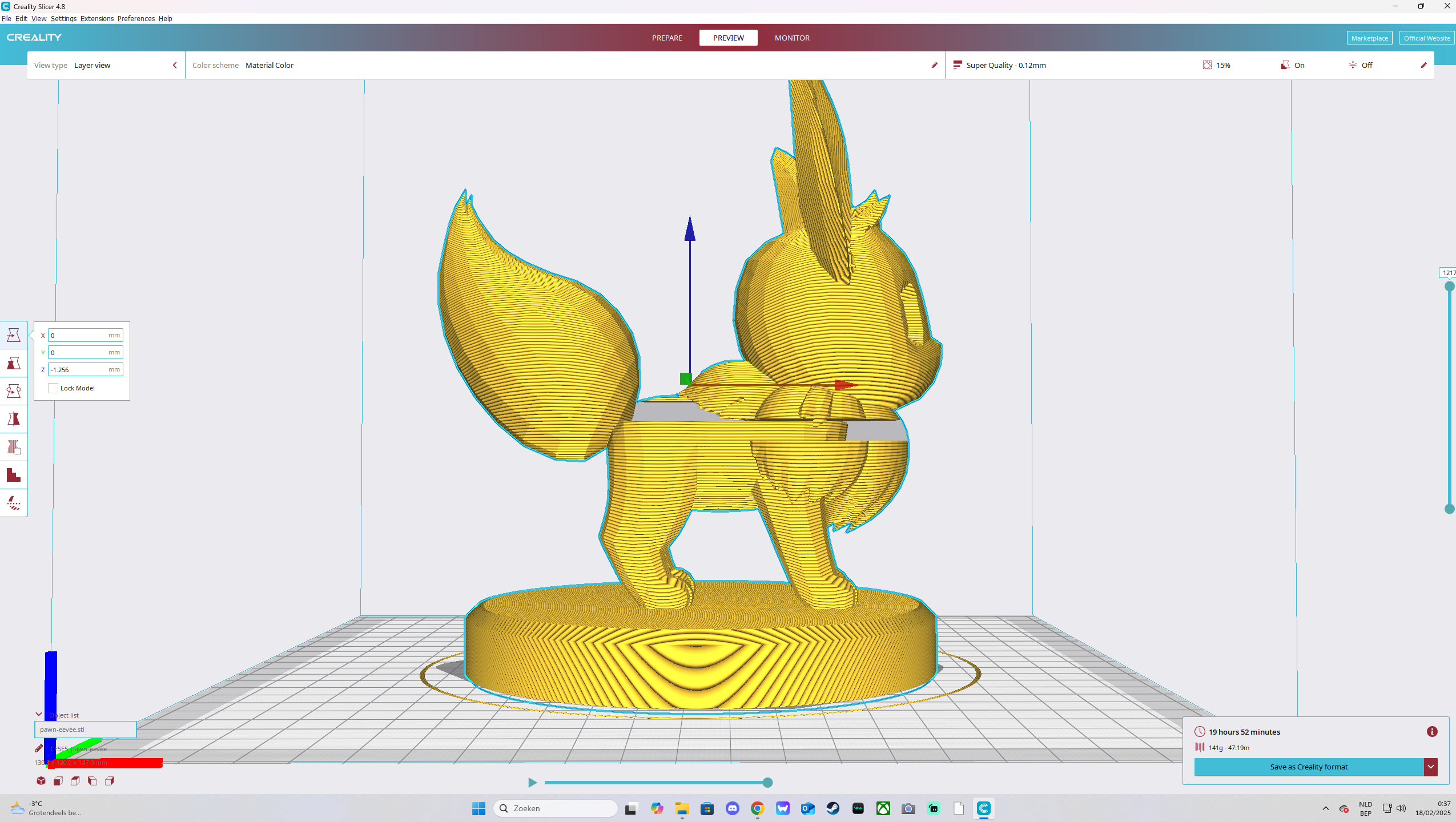Select the Move tool in left toolbar
Image resolution: width=1456 pixels, height=822 pixels.
coord(14,335)
